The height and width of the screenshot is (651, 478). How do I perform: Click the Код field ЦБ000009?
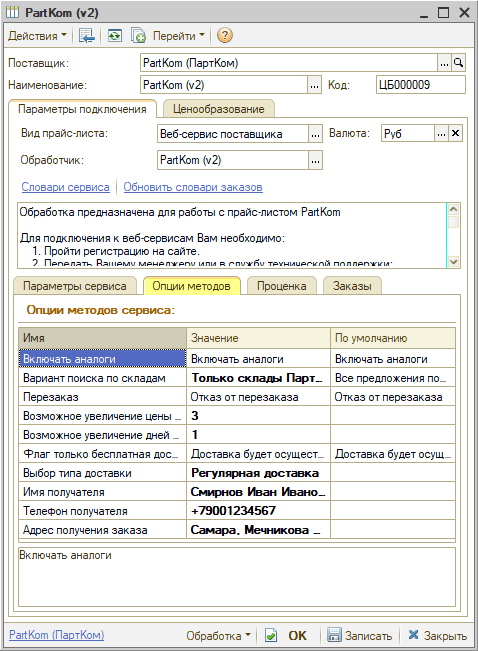(421, 85)
